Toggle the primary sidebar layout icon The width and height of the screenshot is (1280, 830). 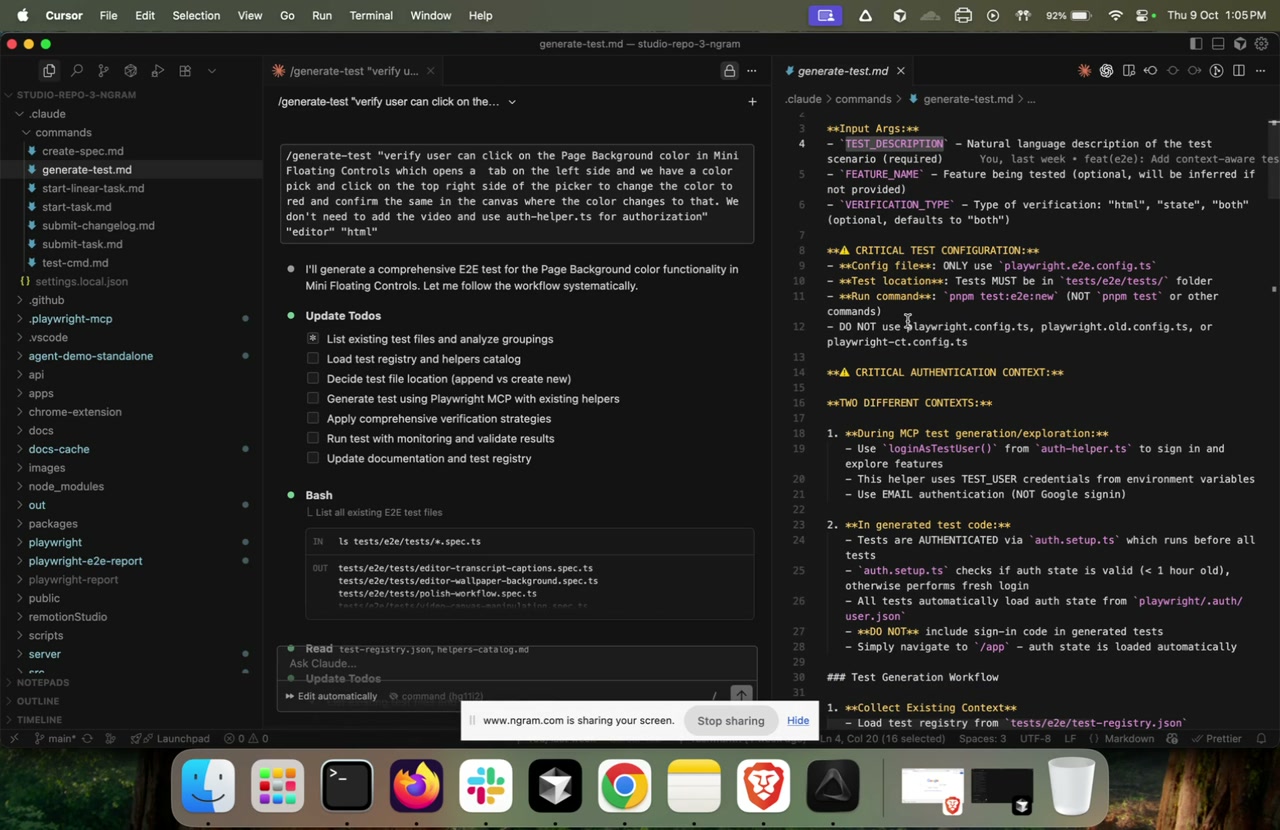coord(1196,44)
